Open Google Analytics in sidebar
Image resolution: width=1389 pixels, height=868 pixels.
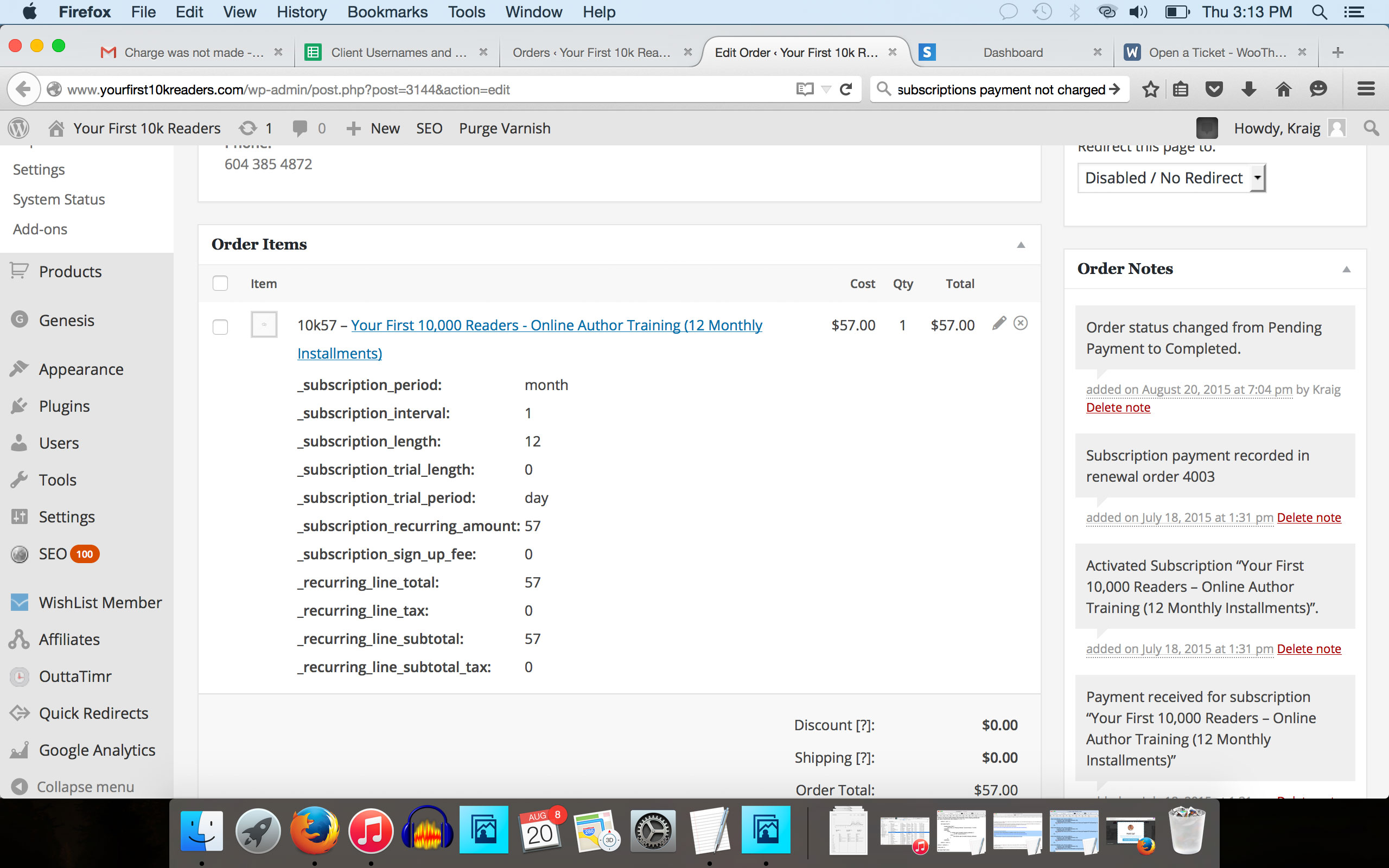click(97, 750)
